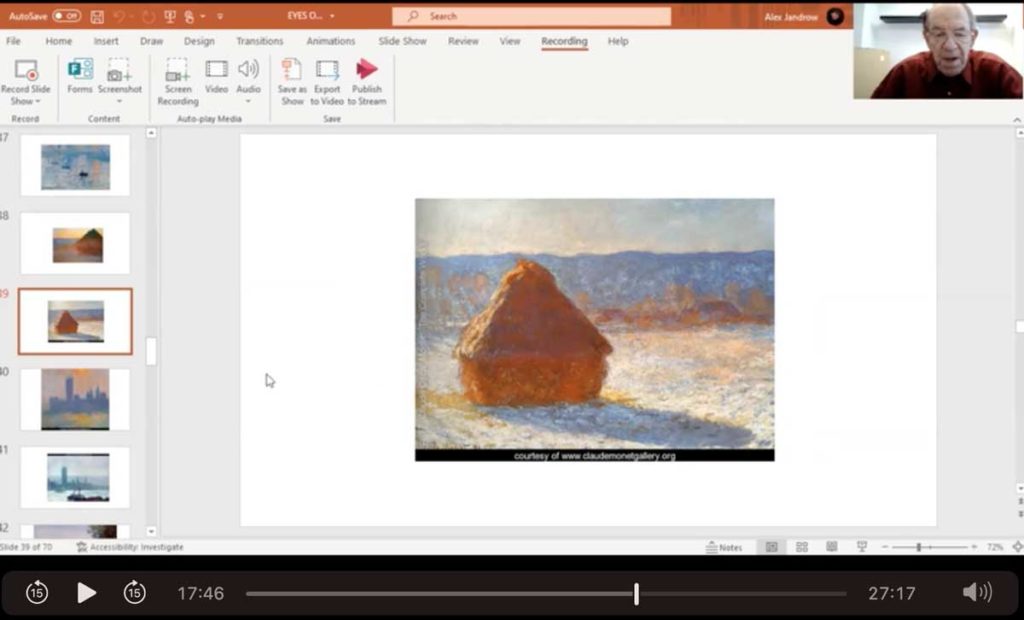The image size is (1024, 620).
Task: Click the Undo arrow in title bar
Action: click(119, 16)
